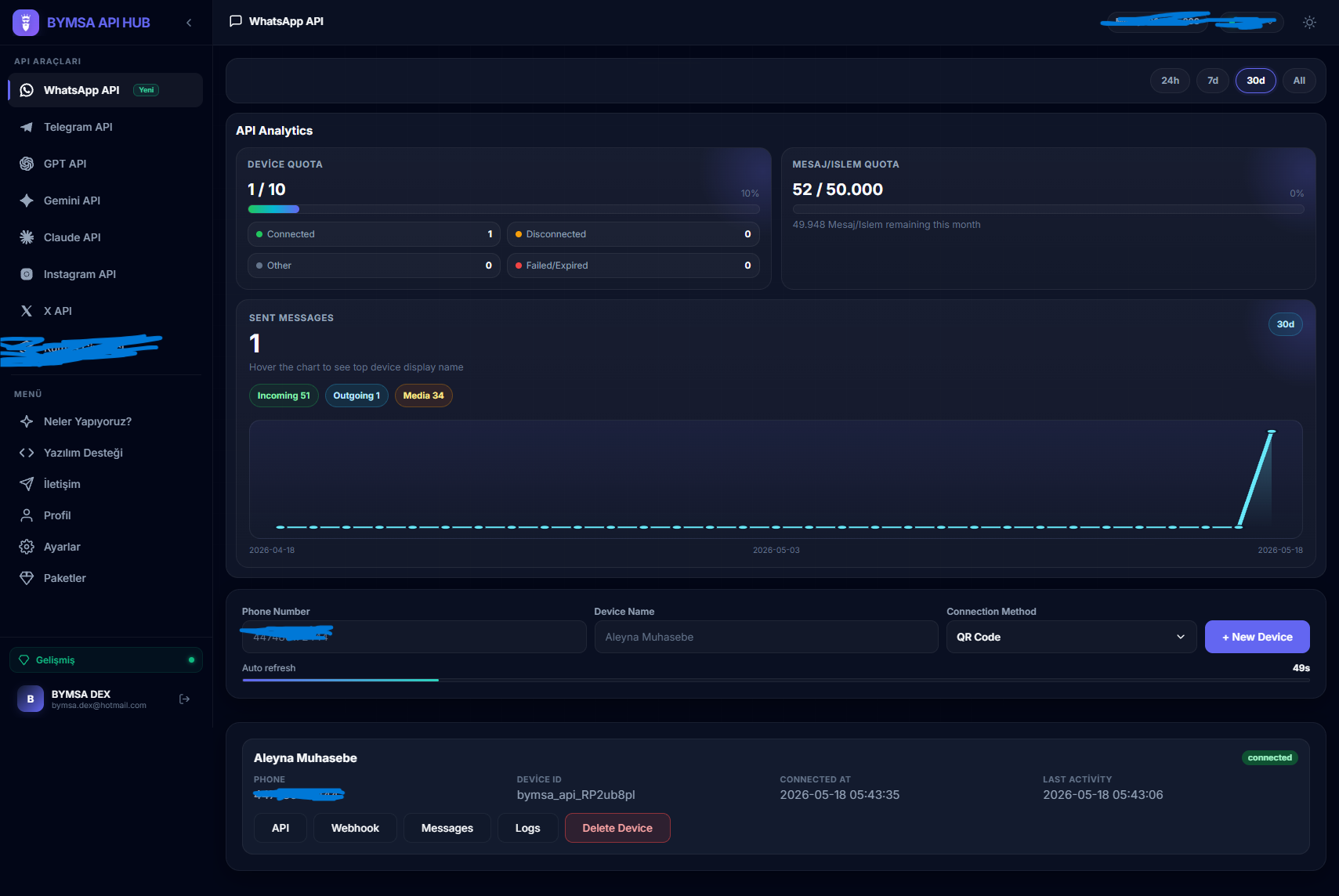Open the Profil page
This screenshot has height=896, width=1339.
click(x=106, y=515)
